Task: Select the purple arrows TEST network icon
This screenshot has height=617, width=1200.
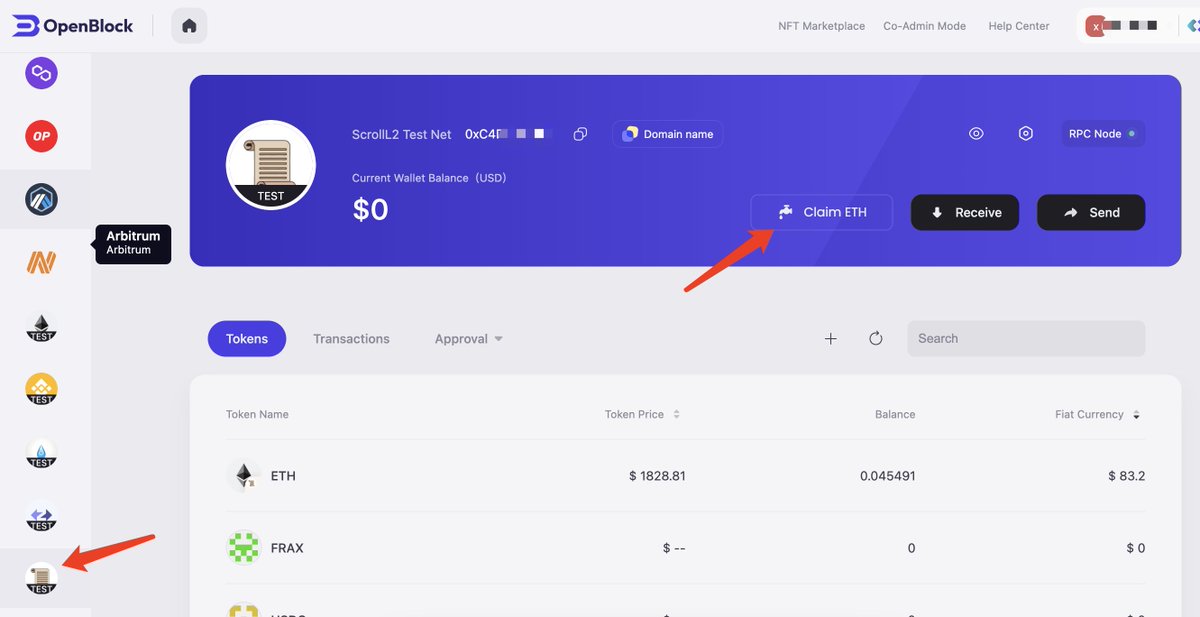Action: coord(42,516)
